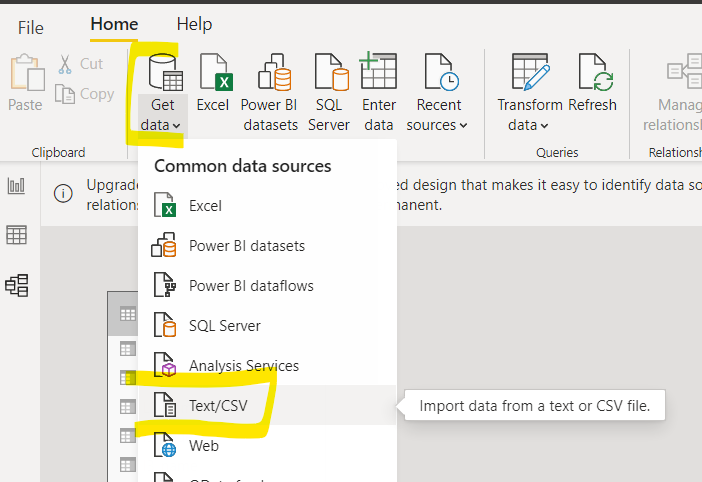Image resolution: width=702 pixels, height=482 pixels.
Task: Click the Refresh queries icon
Action: click(591, 75)
